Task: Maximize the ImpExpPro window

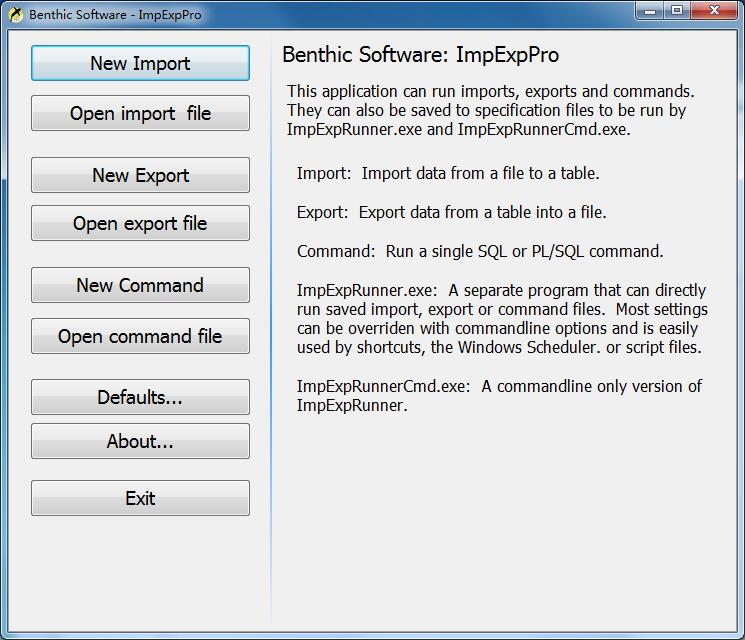Action: pyautogui.click(x=677, y=12)
